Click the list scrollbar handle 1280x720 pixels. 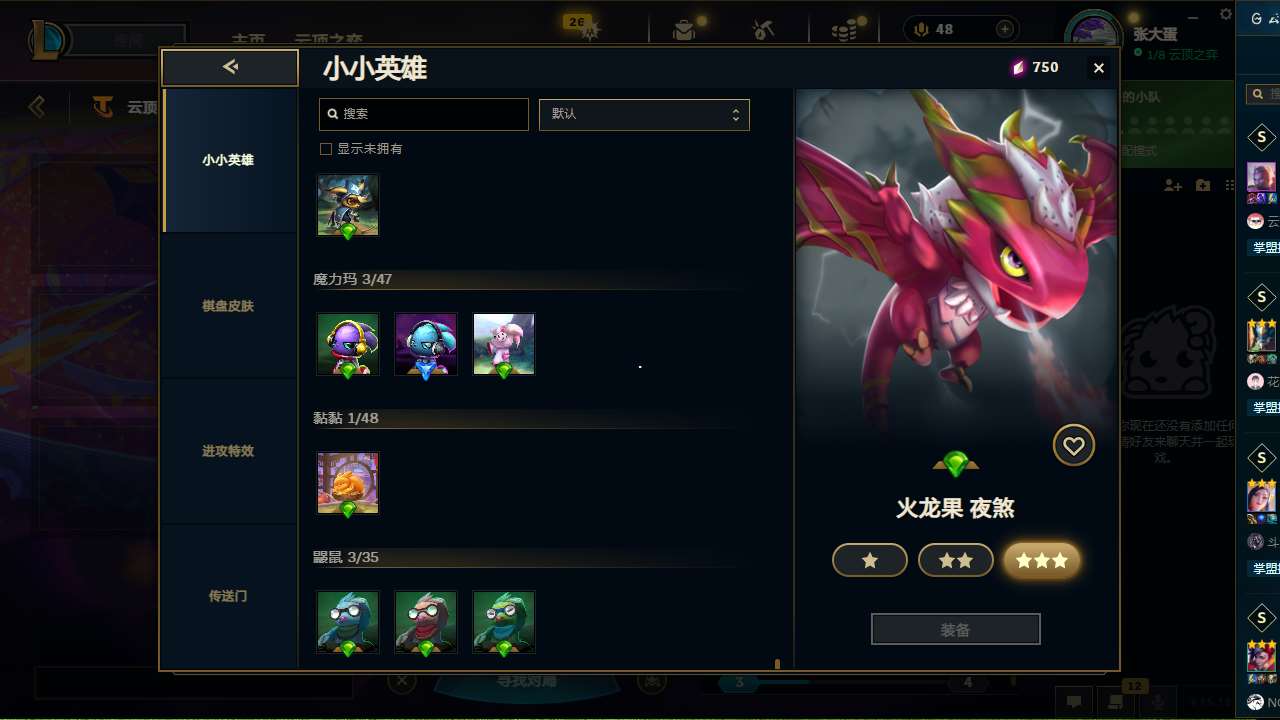[x=777, y=663]
